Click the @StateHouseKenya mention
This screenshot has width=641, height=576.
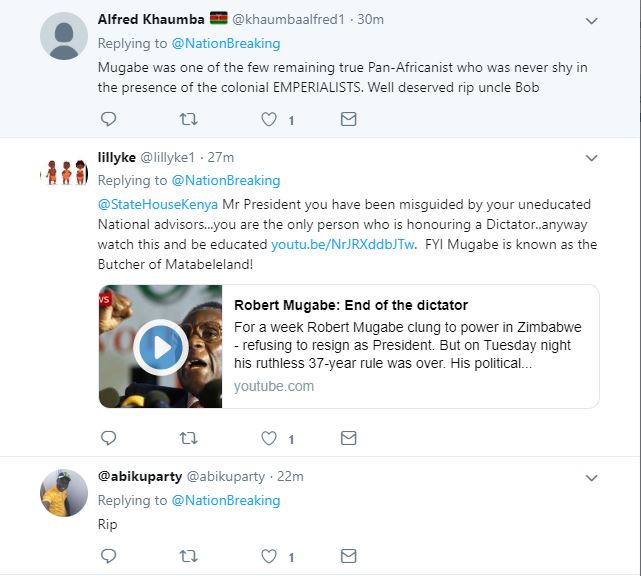[x=144, y=204]
